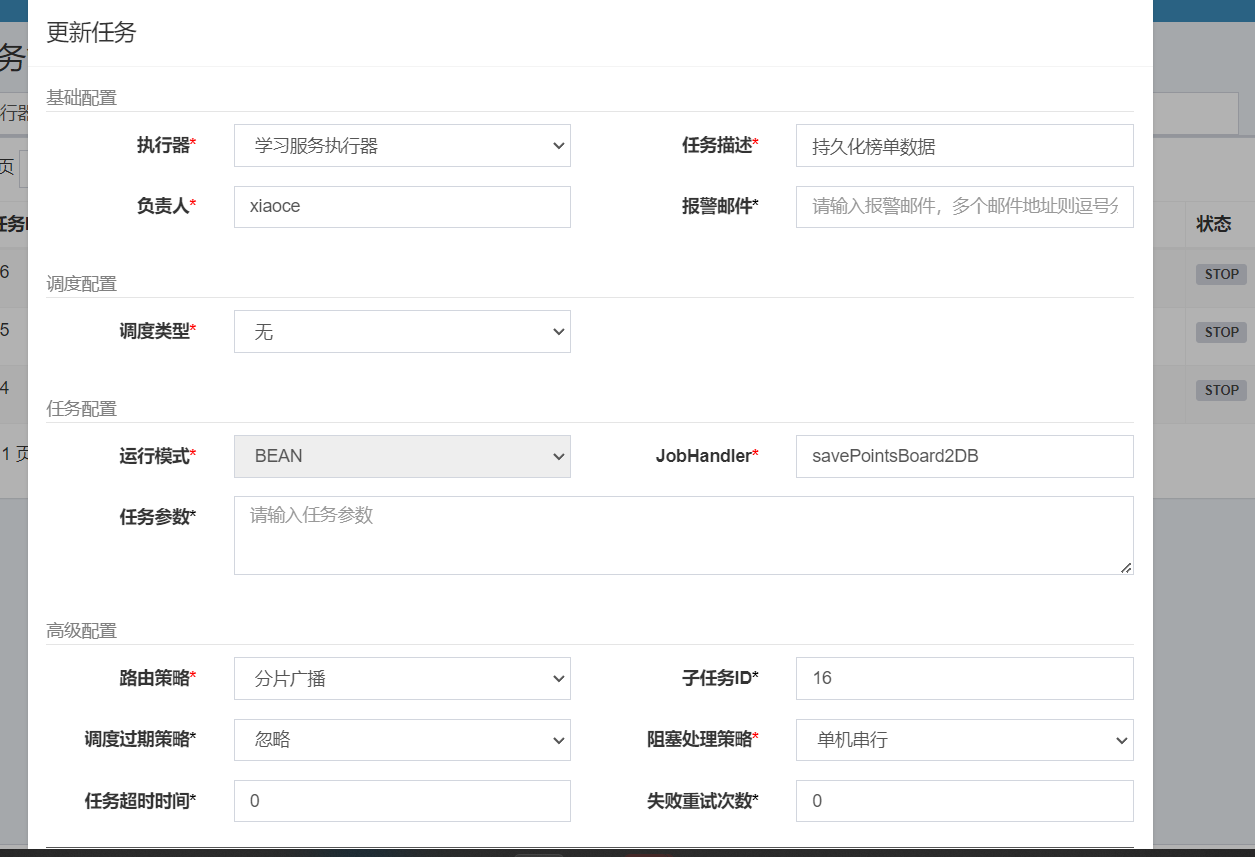Image resolution: width=1255 pixels, height=857 pixels.
Task: Focus the 任务超时时间 input
Action: 401,800
